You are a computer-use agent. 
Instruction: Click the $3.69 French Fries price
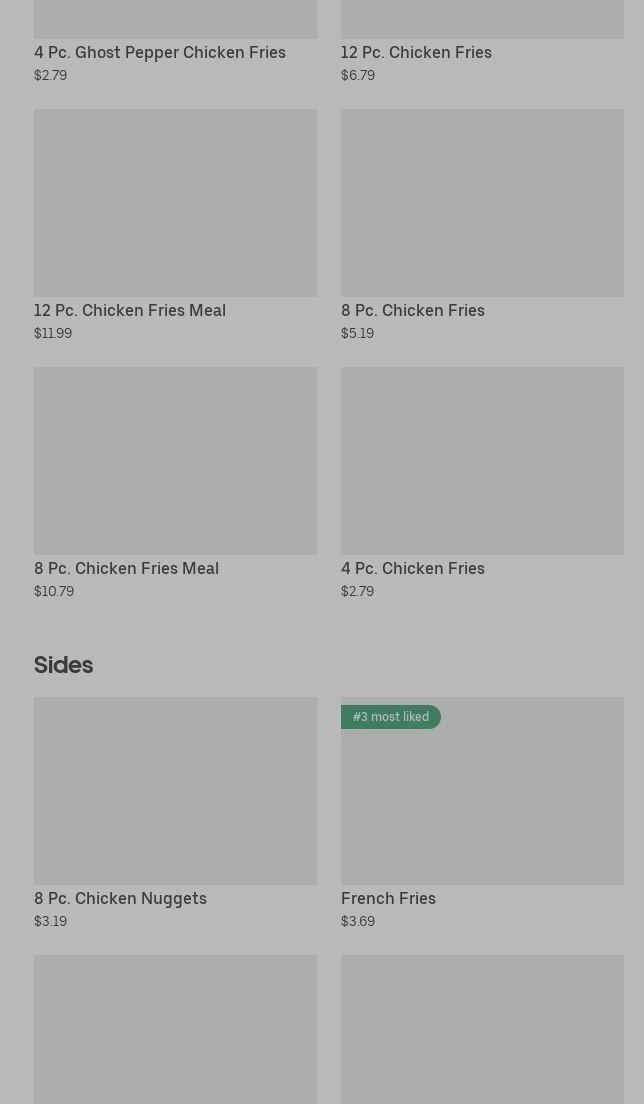(x=358, y=921)
